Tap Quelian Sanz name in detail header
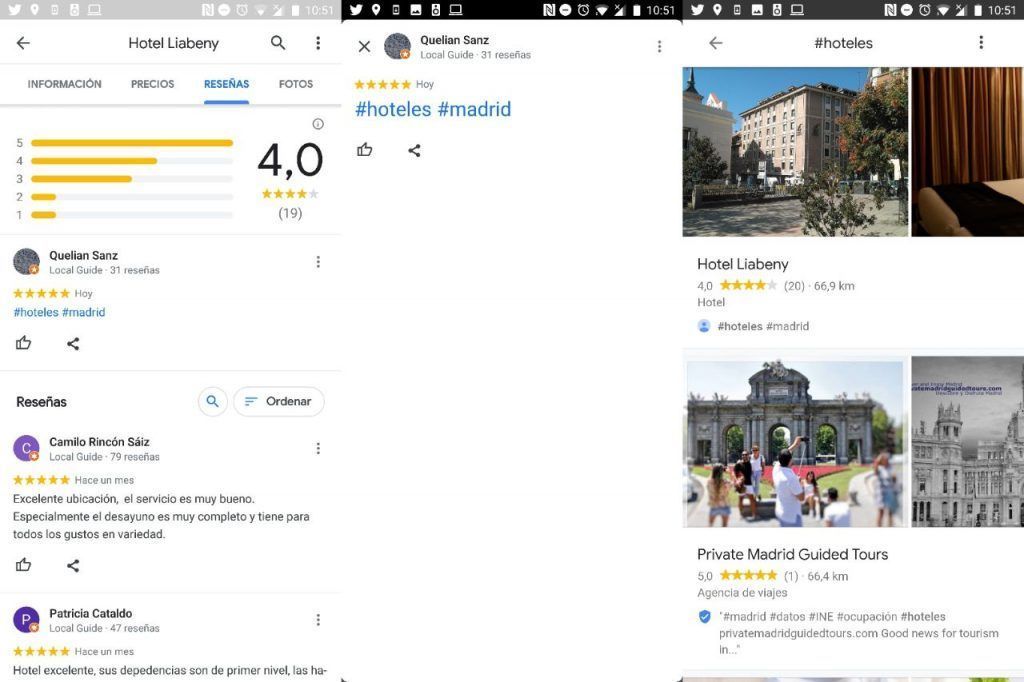 [455, 40]
